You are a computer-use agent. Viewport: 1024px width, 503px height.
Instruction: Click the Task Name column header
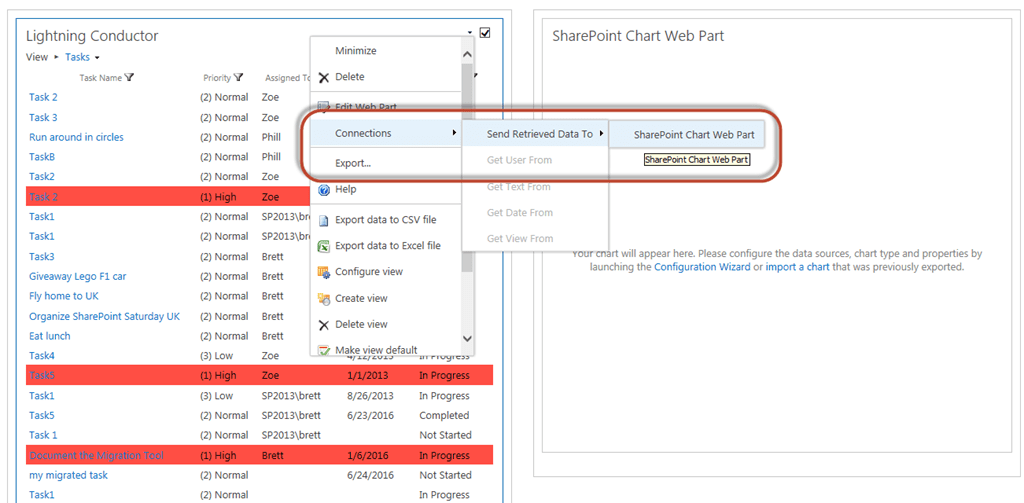click(x=101, y=78)
